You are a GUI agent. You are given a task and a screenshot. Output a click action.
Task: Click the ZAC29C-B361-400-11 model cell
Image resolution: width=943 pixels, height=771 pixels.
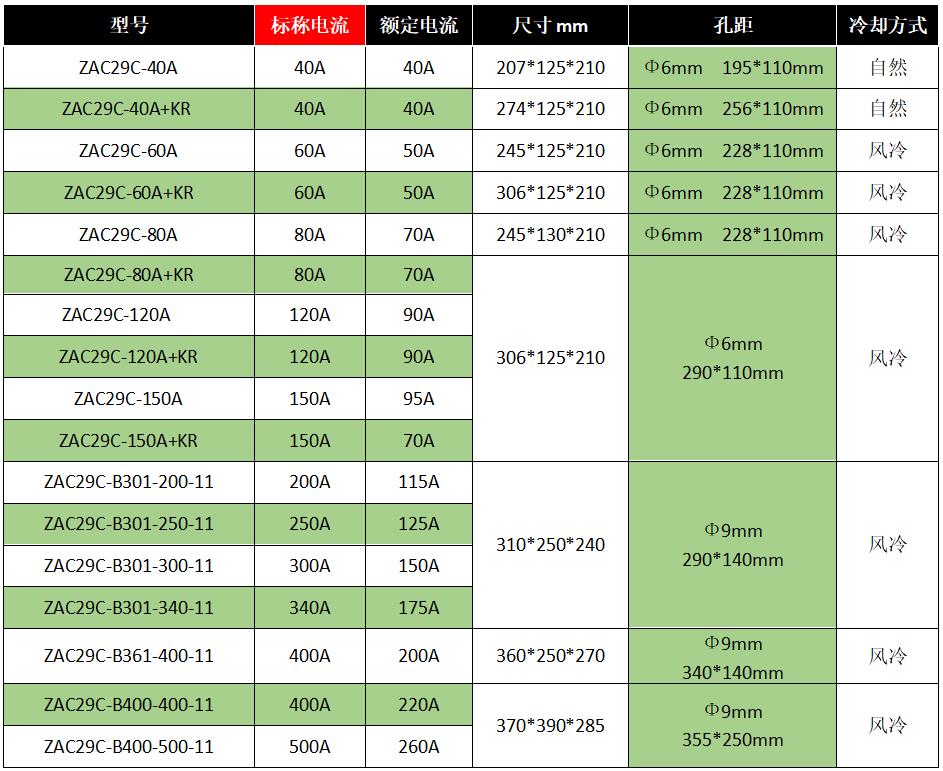click(x=128, y=656)
